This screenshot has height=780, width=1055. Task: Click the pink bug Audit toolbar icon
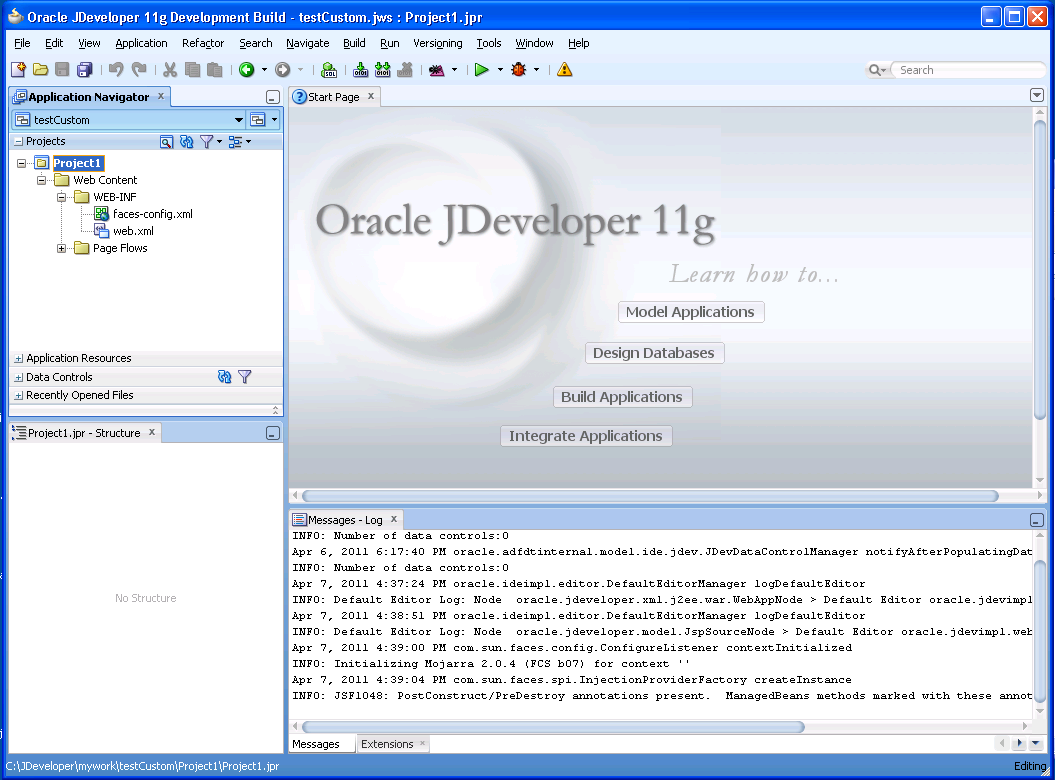point(437,69)
